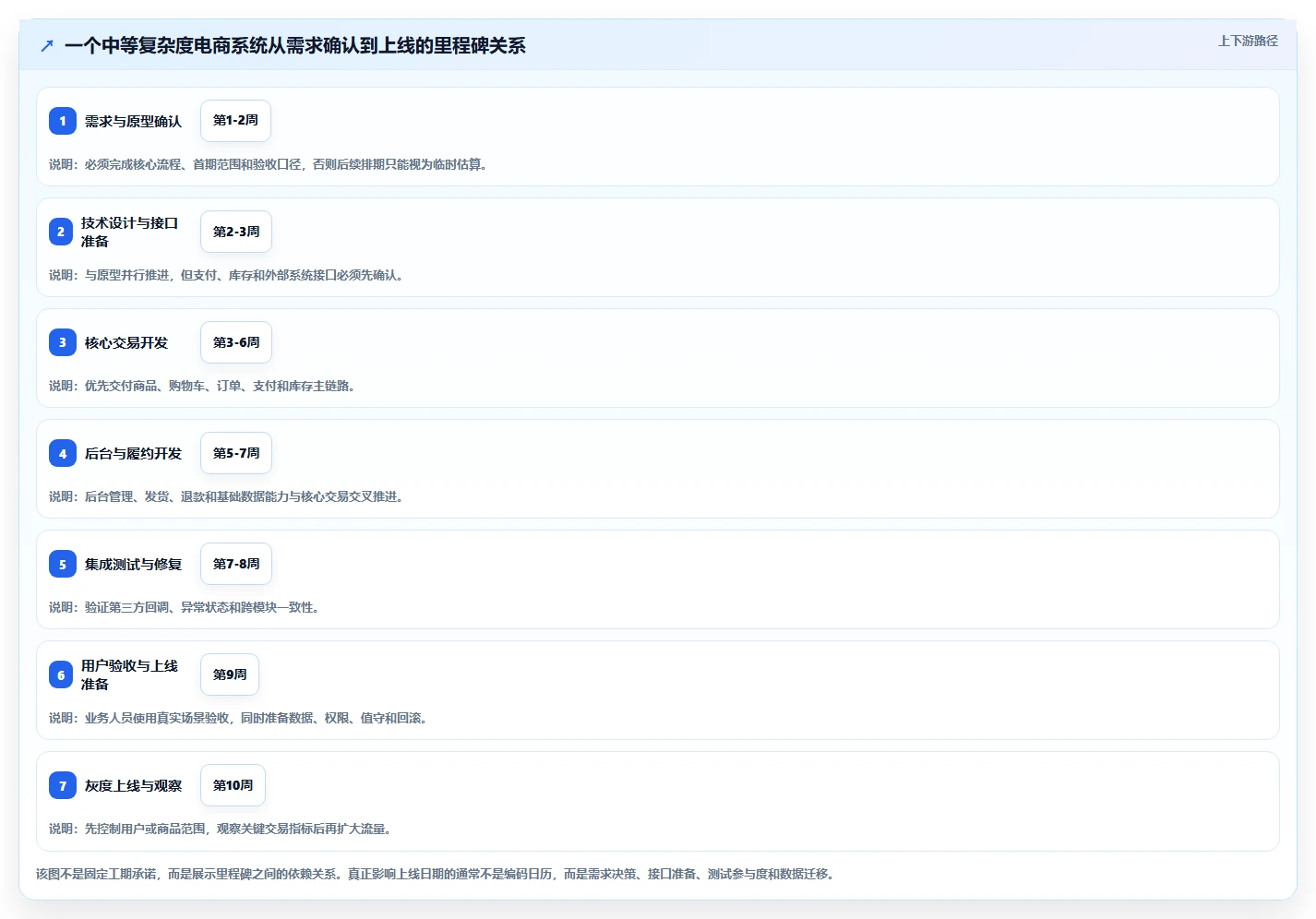Click the number 7 badge for 灰度上线与观察
Image resolution: width=1316 pixels, height=919 pixels.
tap(63, 785)
